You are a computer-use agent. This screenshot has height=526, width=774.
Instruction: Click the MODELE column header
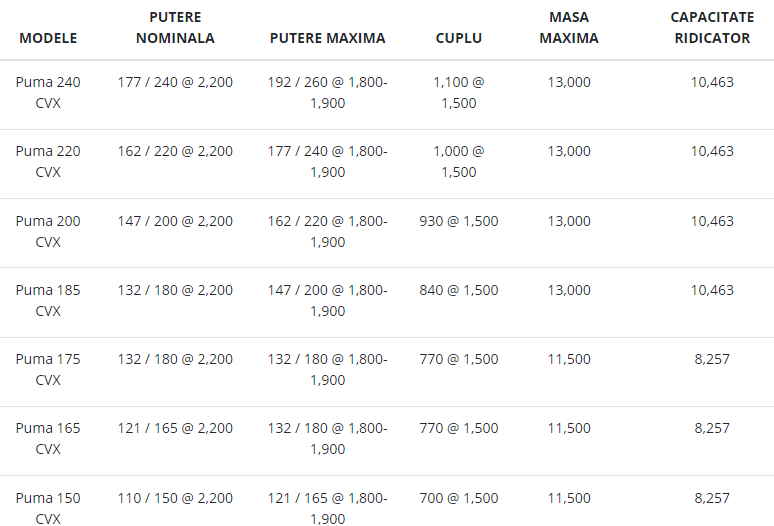coord(48,38)
